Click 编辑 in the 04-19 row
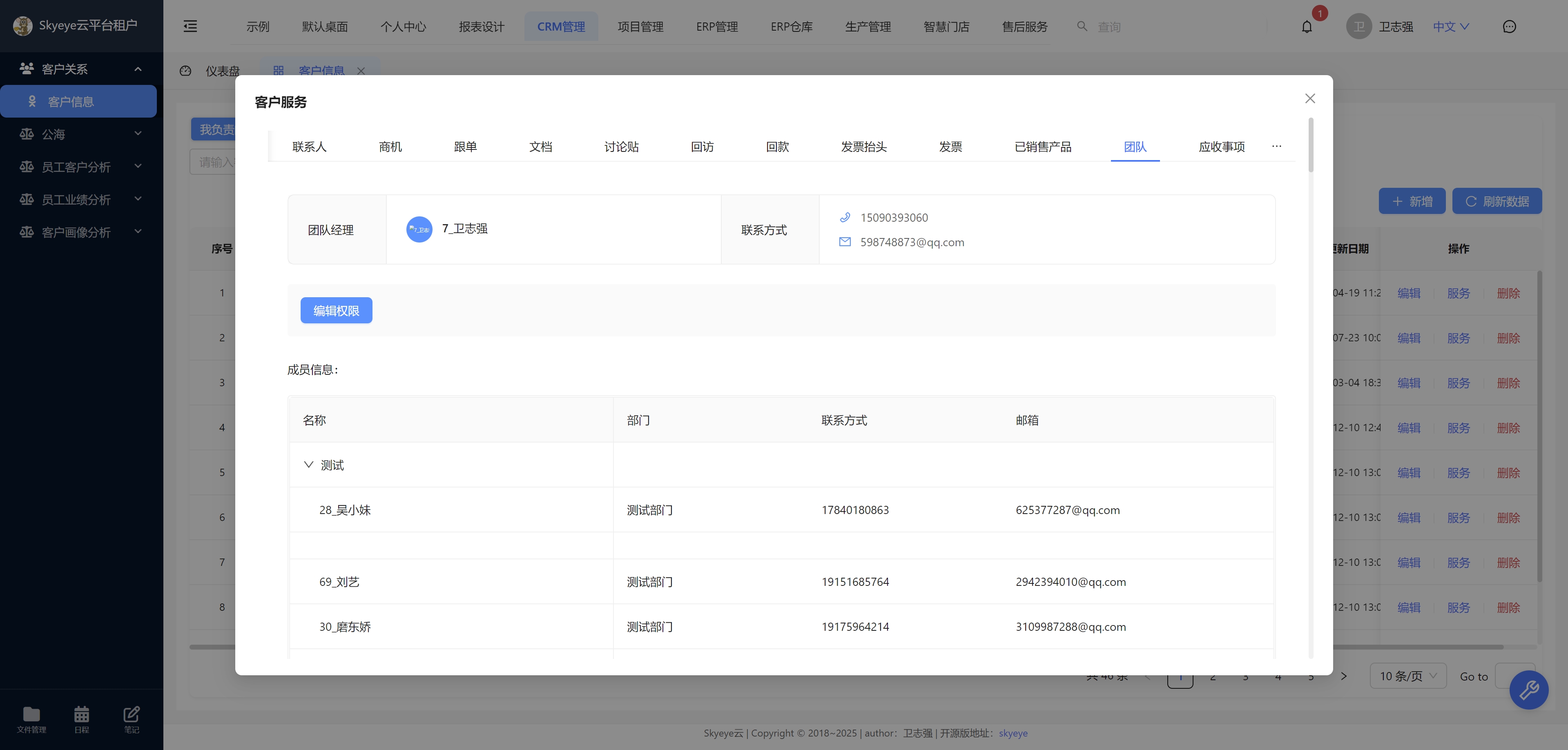Screen dimensions: 1568x750 tap(1409, 293)
